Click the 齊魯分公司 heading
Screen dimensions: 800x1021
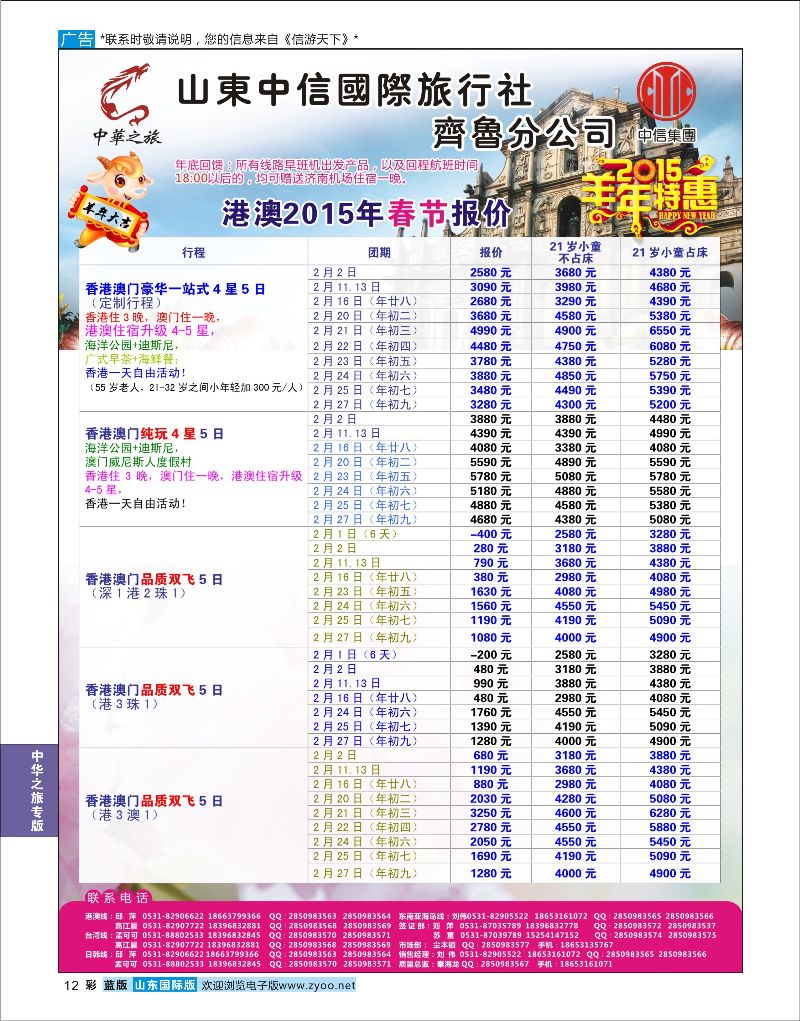click(524, 133)
